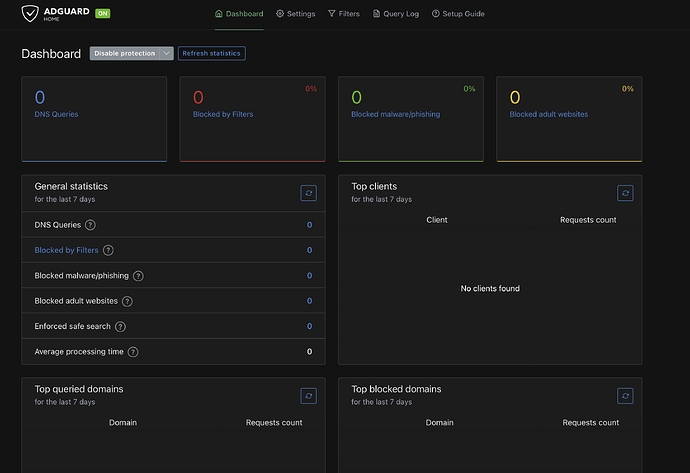Open the Filters dropdown menu
The height and width of the screenshot is (473, 690).
coord(344,14)
